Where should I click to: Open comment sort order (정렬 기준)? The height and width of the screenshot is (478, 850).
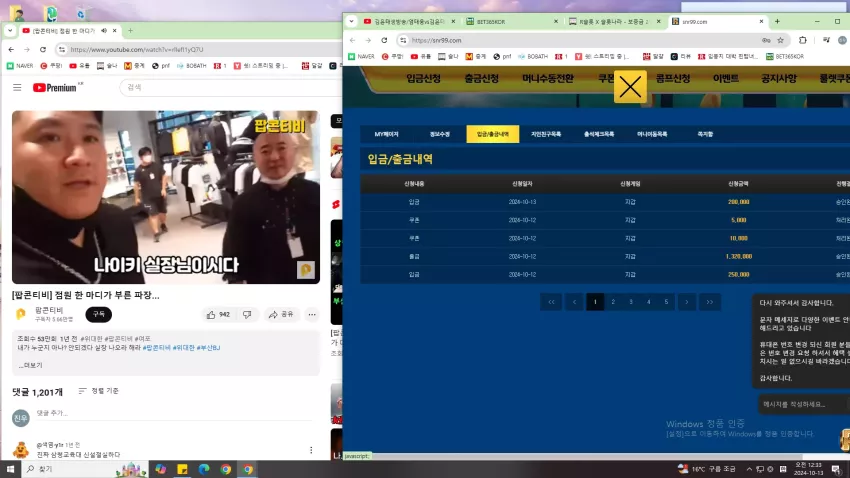click(x=98, y=391)
